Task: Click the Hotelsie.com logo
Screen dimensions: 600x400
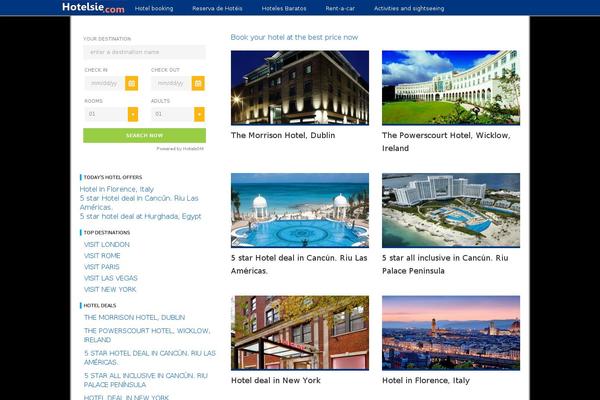Action: (93, 8)
